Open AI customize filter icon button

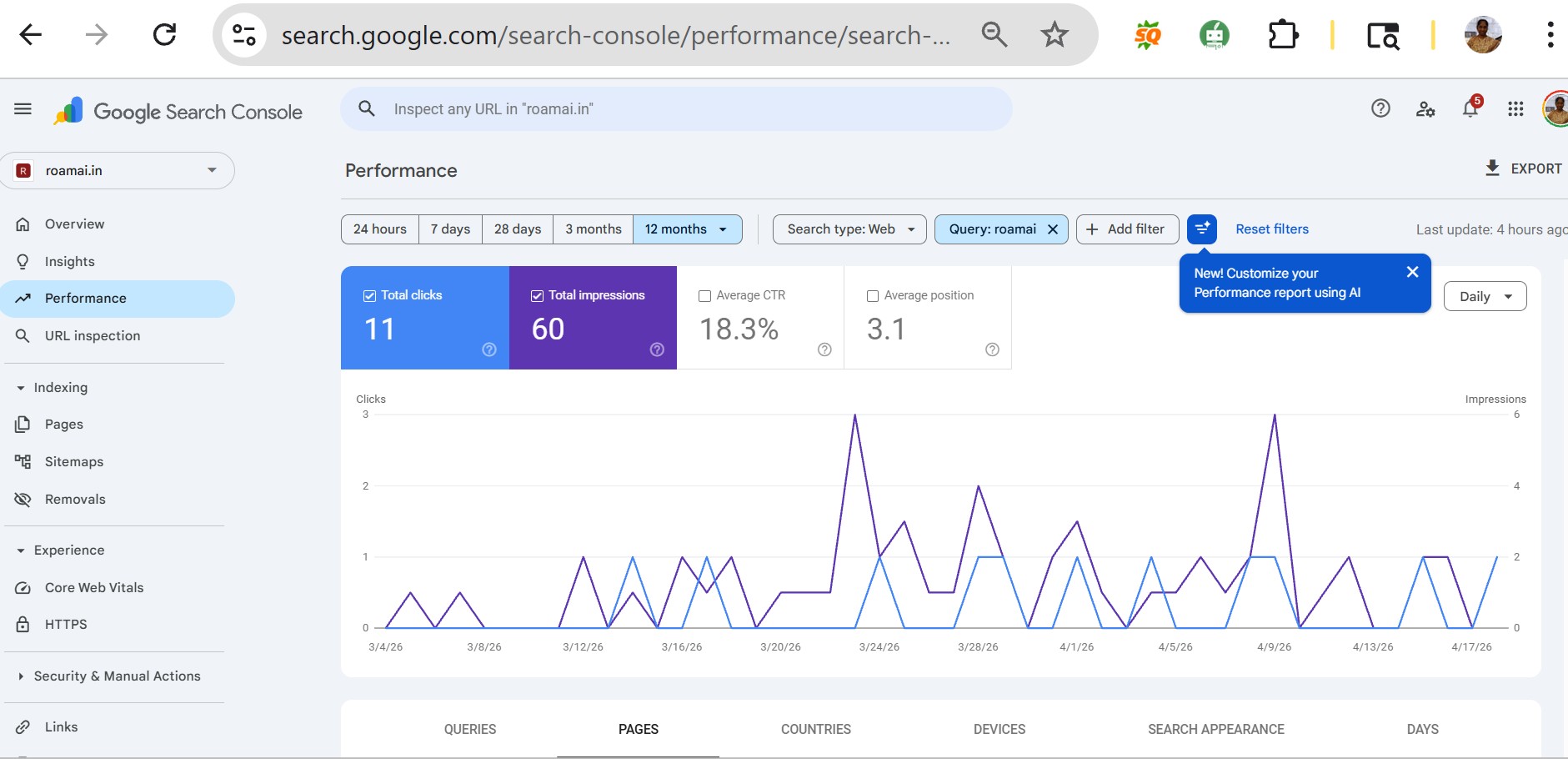click(1202, 229)
